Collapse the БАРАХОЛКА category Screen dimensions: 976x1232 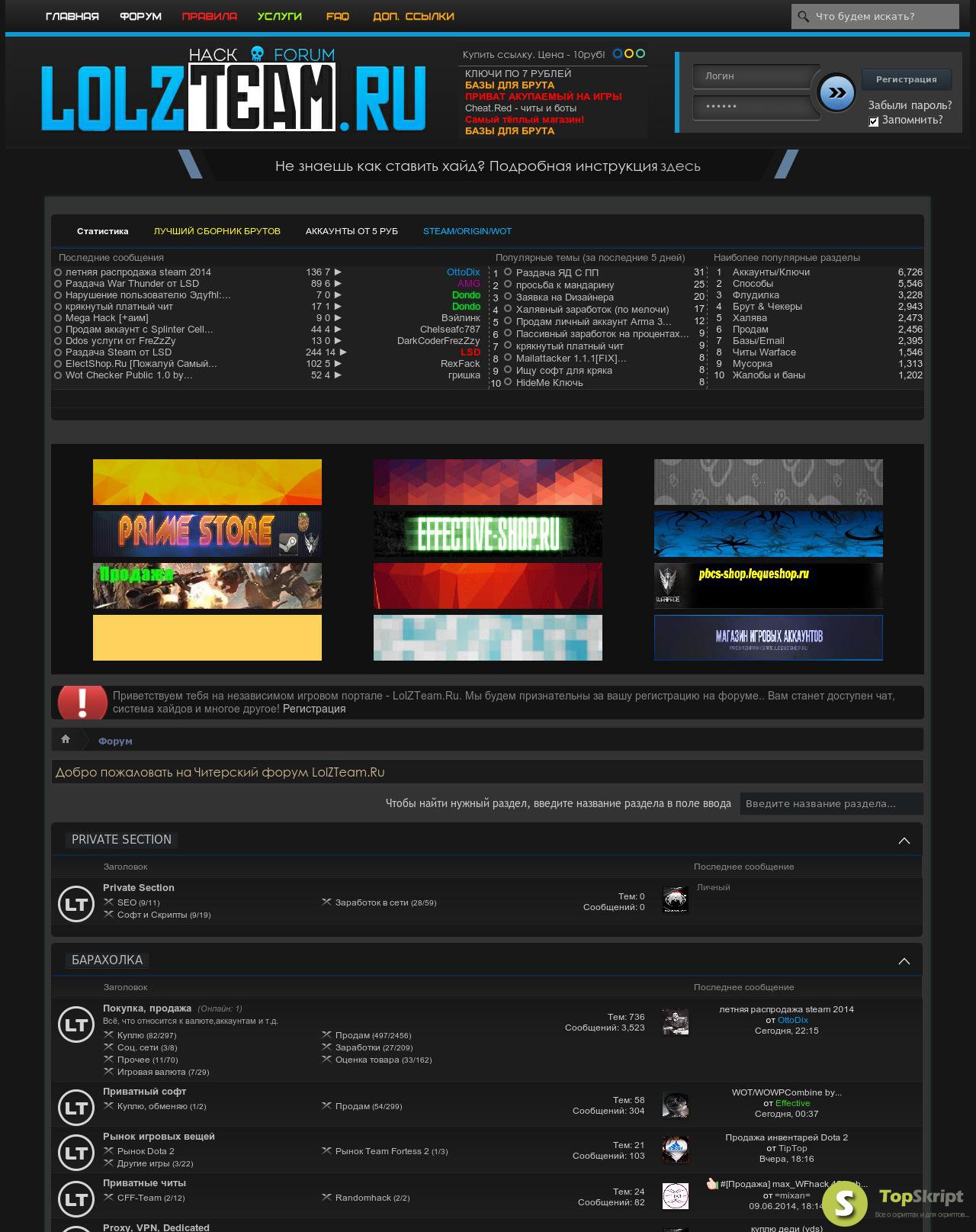tap(904, 961)
